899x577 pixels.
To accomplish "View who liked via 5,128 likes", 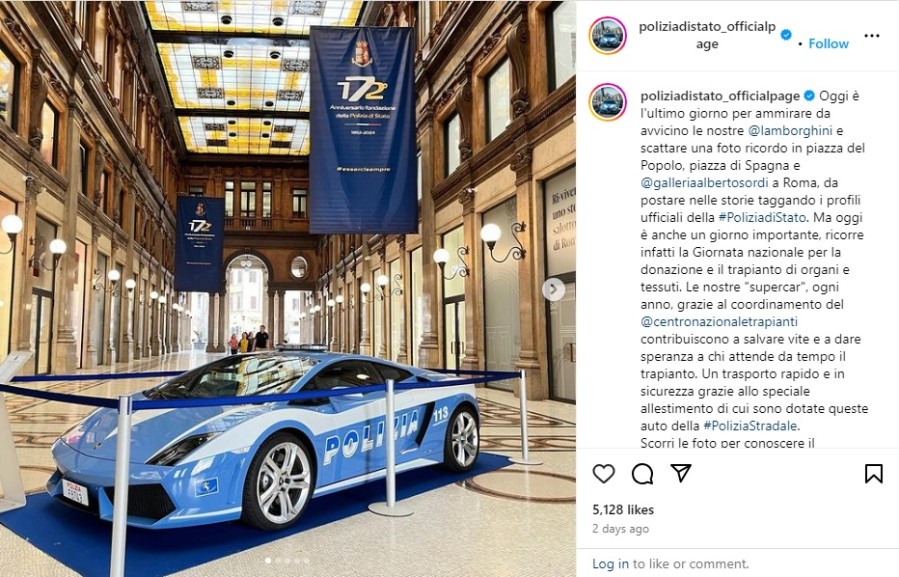I will (623, 509).
